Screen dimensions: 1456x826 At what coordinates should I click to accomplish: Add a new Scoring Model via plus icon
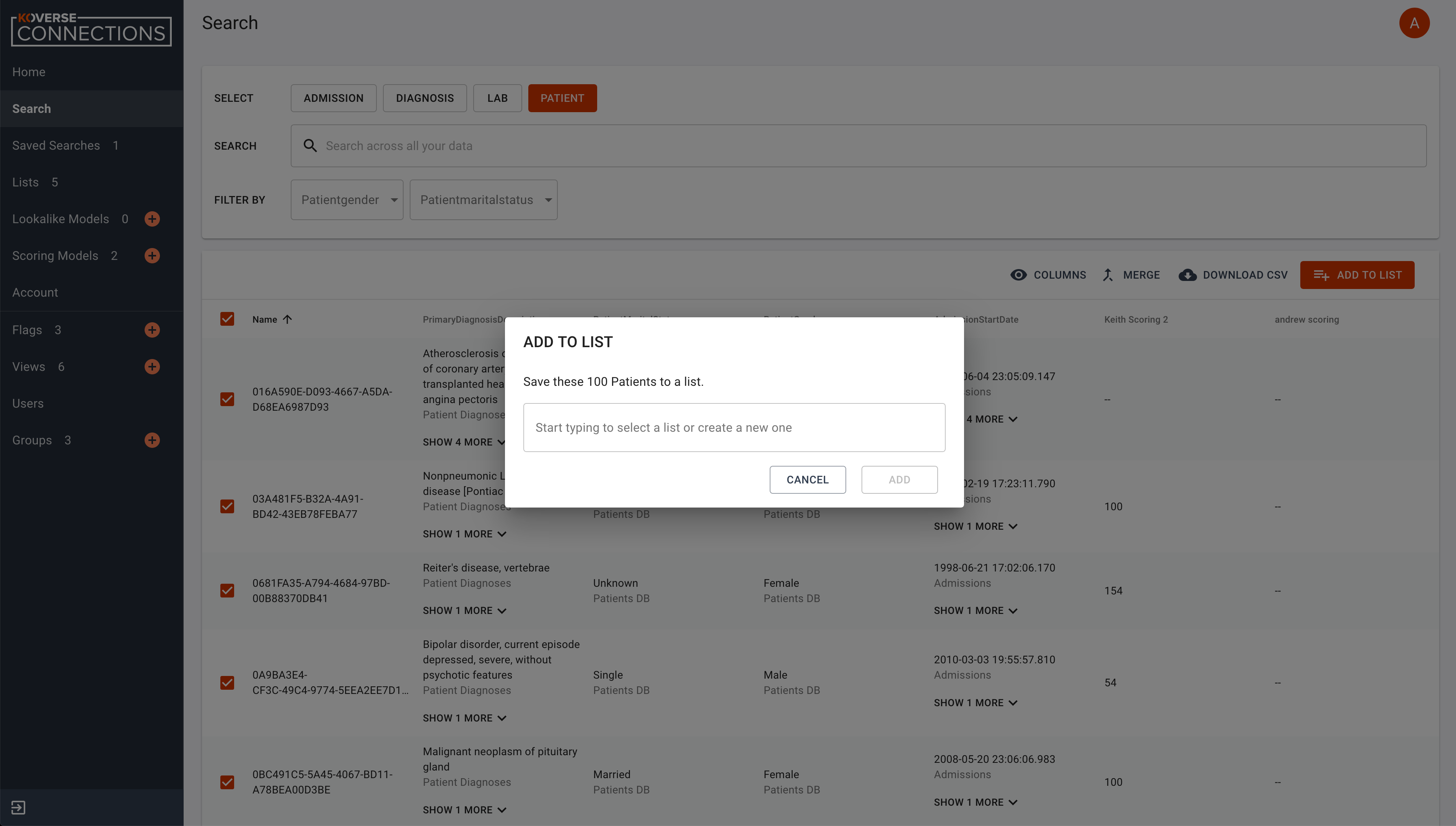coord(152,256)
